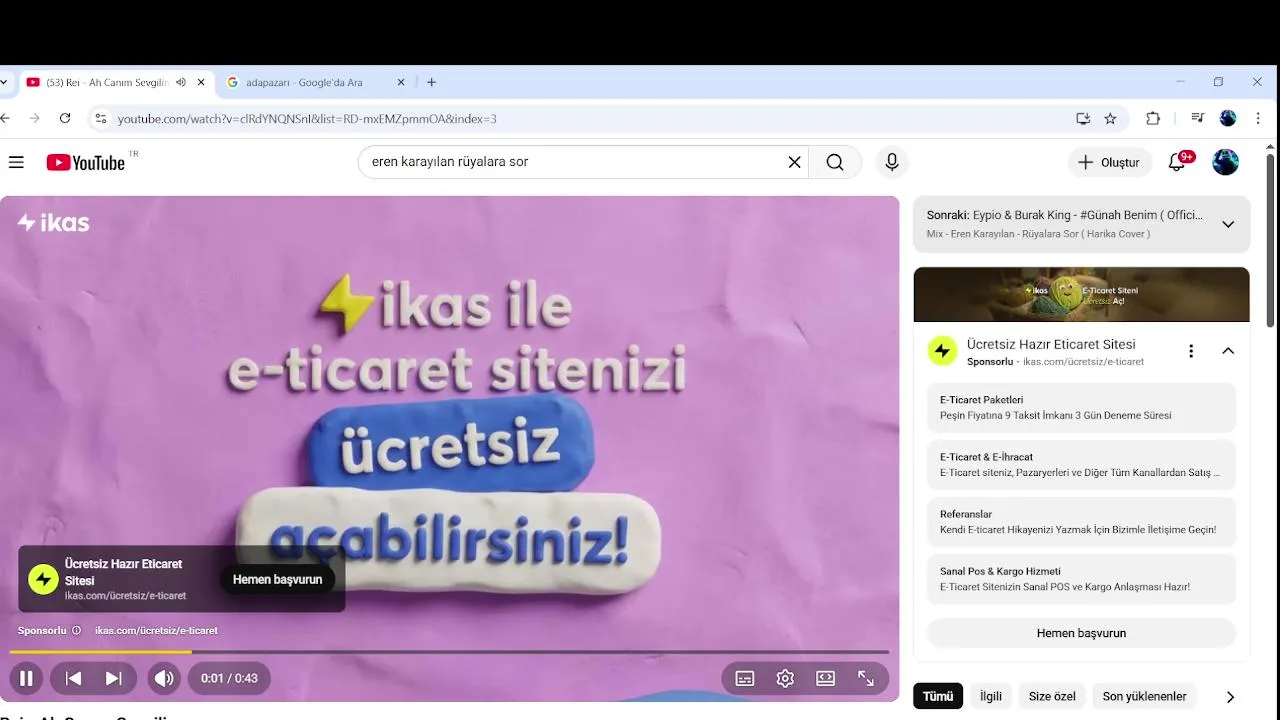The width and height of the screenshot is (1280, 720).
Task: Select the İlgili filter chip
Action: click(990, 696)
